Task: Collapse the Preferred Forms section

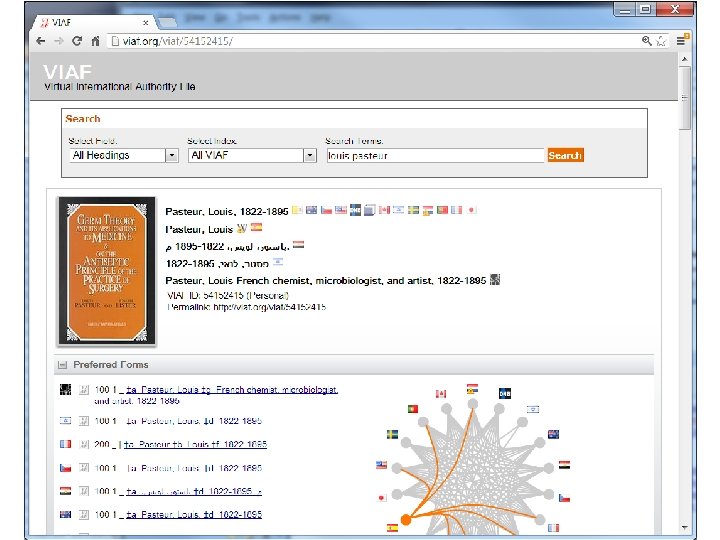Action: (62, 365)
